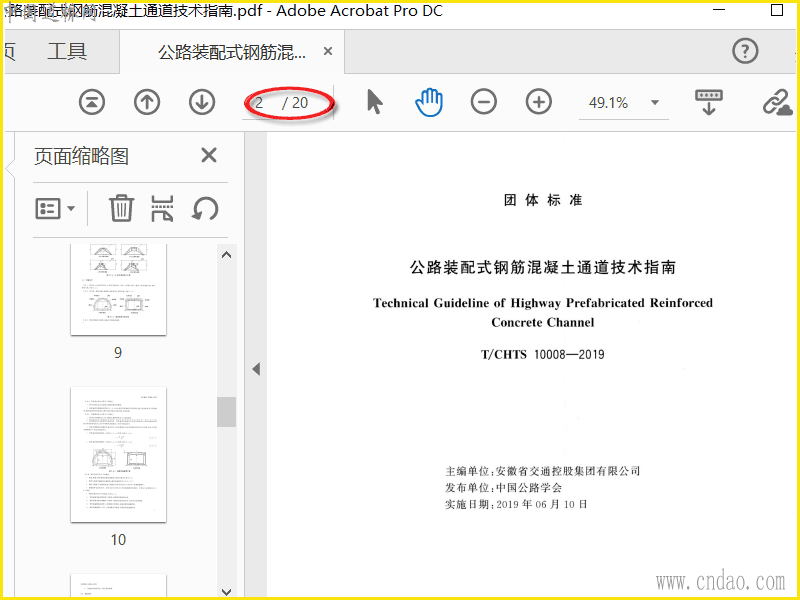The height and width of the screenshot is (600, 800).
Task: Click the page break scissors icon
Action: click(x=163, y=208)
